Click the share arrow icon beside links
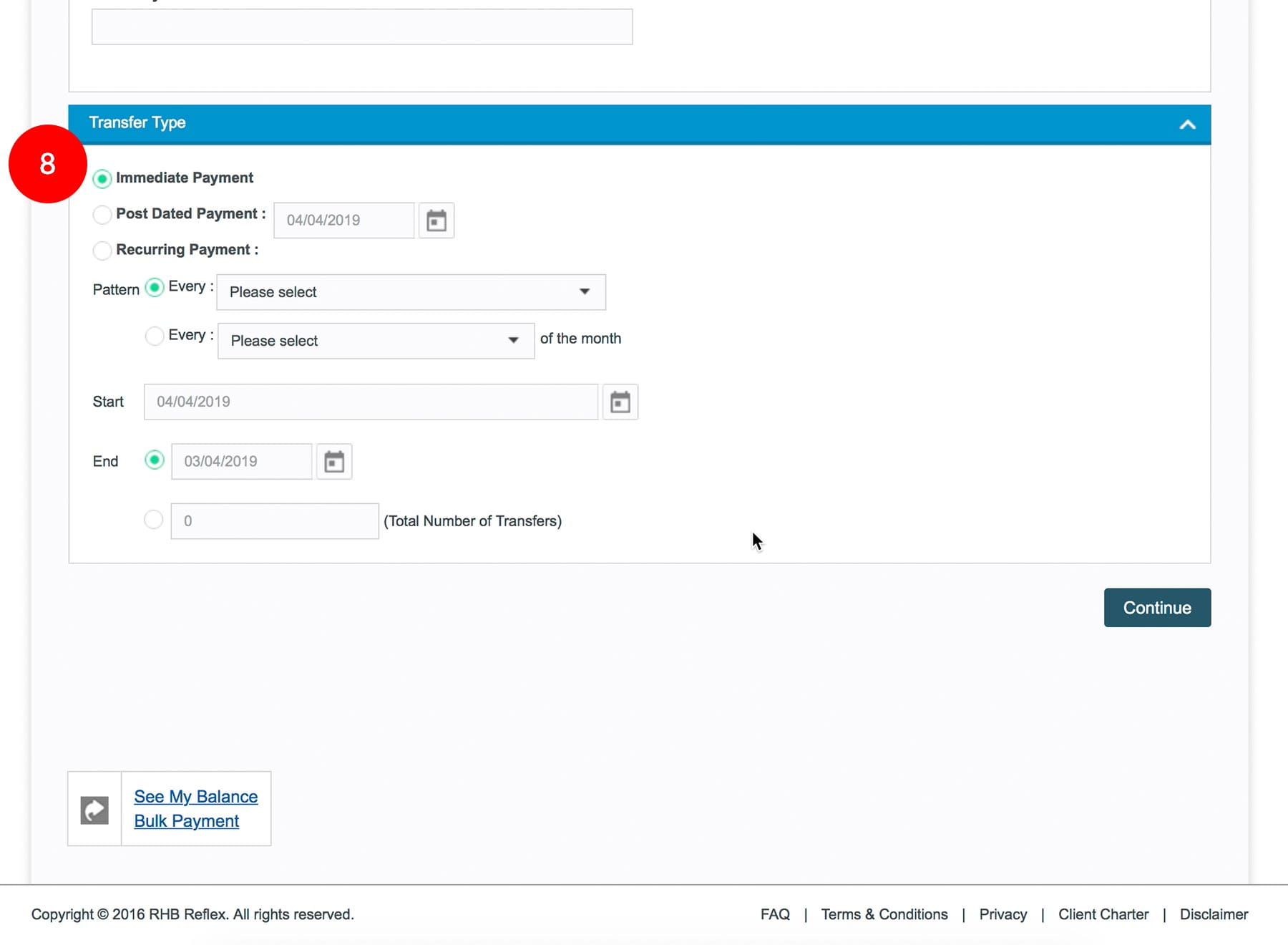This screenshot has height=945, width=1288. (94, 810)
